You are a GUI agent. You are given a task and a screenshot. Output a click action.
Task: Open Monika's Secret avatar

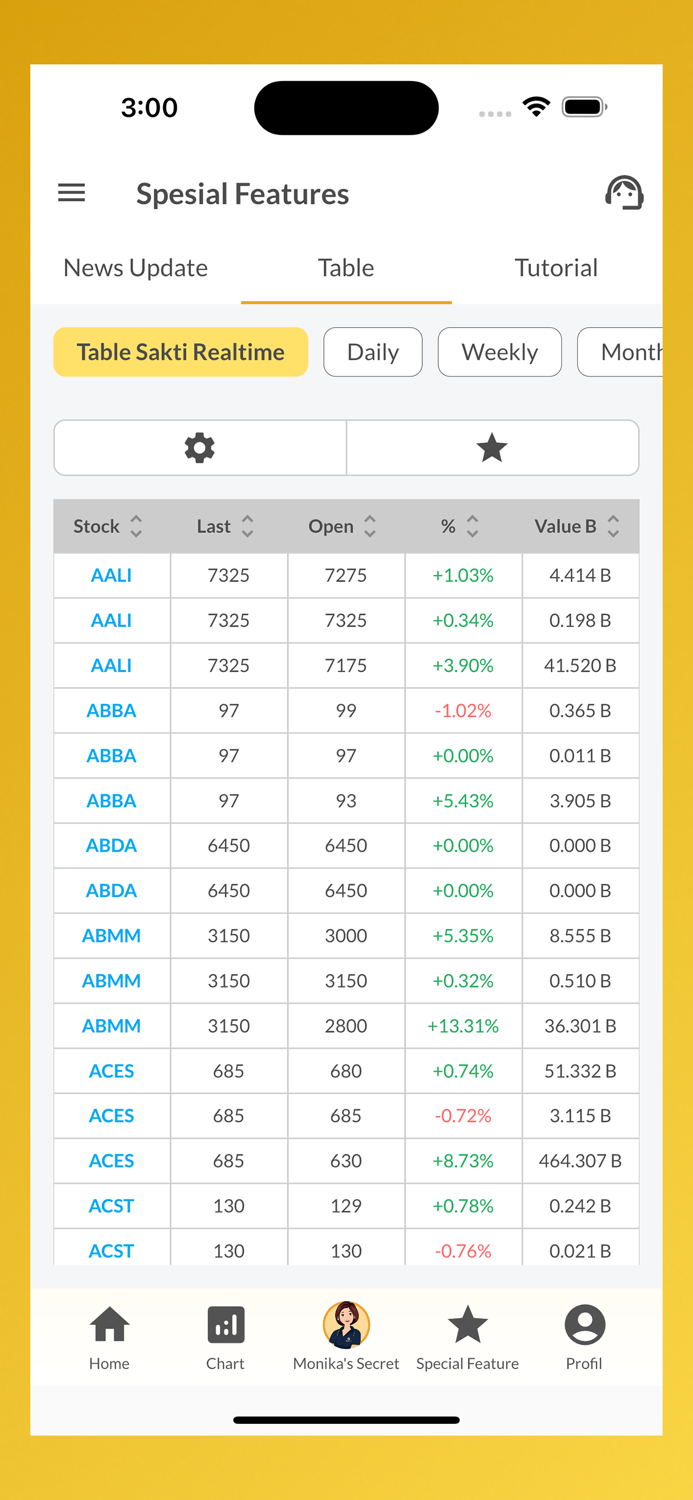(x=346, y=1326)
